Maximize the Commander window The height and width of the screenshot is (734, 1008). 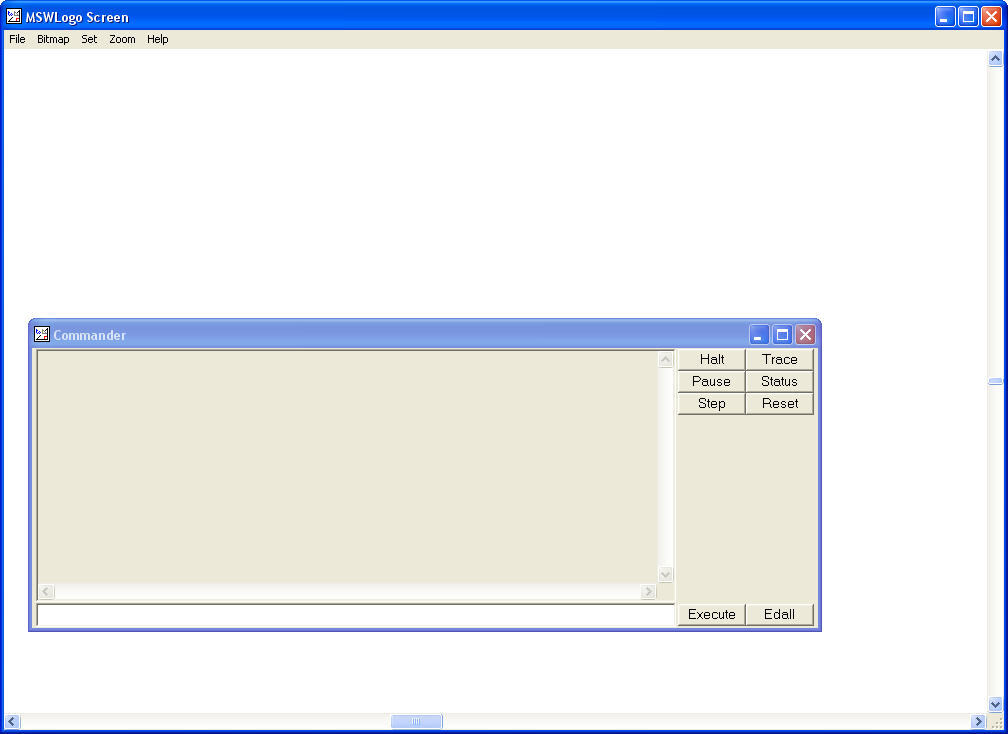coord(782,335)
